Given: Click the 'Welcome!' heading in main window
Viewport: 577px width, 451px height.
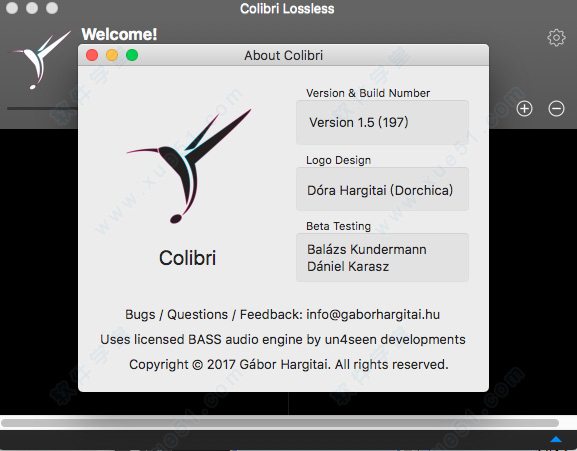Looking at the screenshot, I should click(x=119, y=34).
